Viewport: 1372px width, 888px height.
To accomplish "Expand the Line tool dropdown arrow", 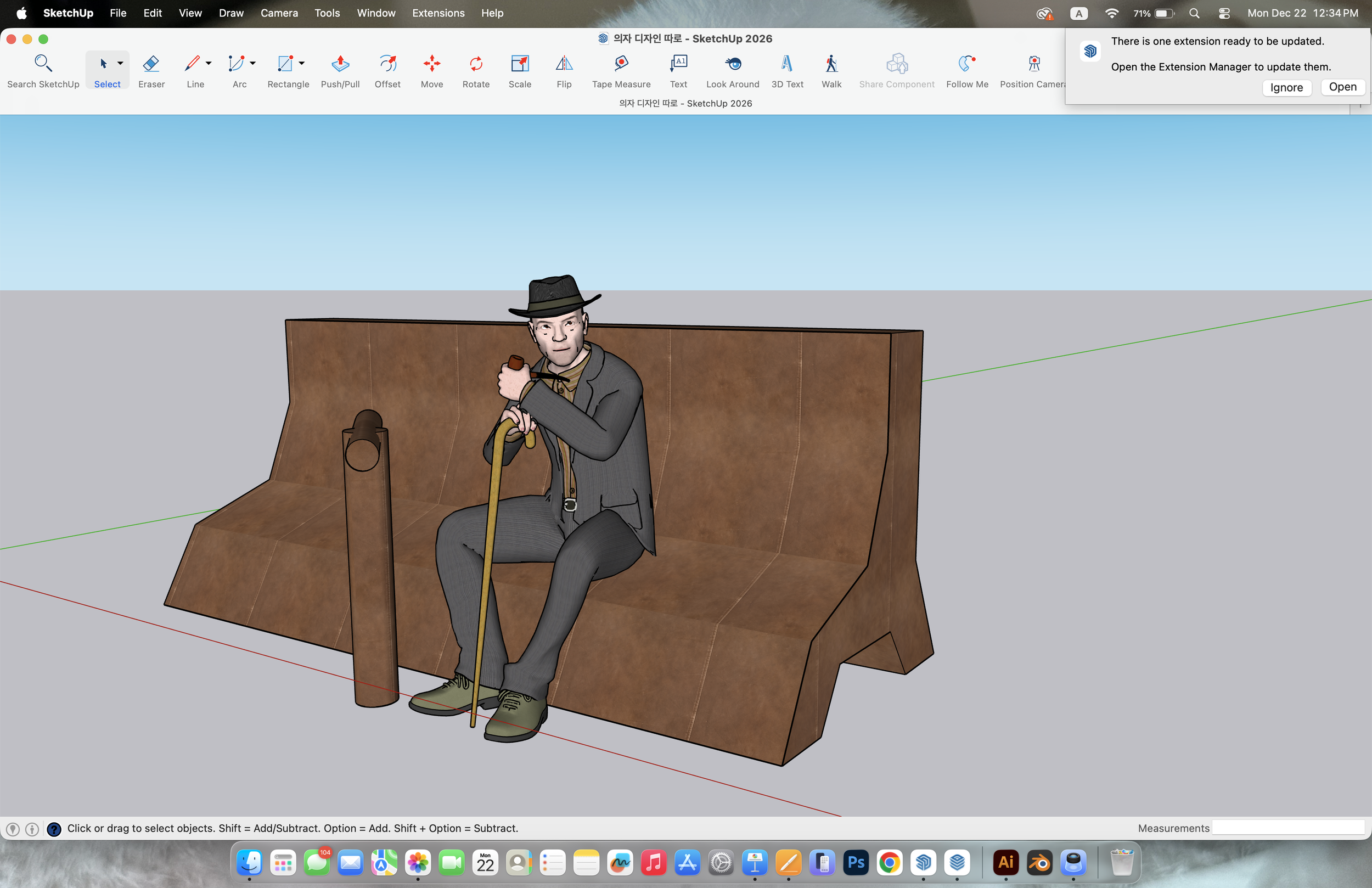I will coord(208,64).
